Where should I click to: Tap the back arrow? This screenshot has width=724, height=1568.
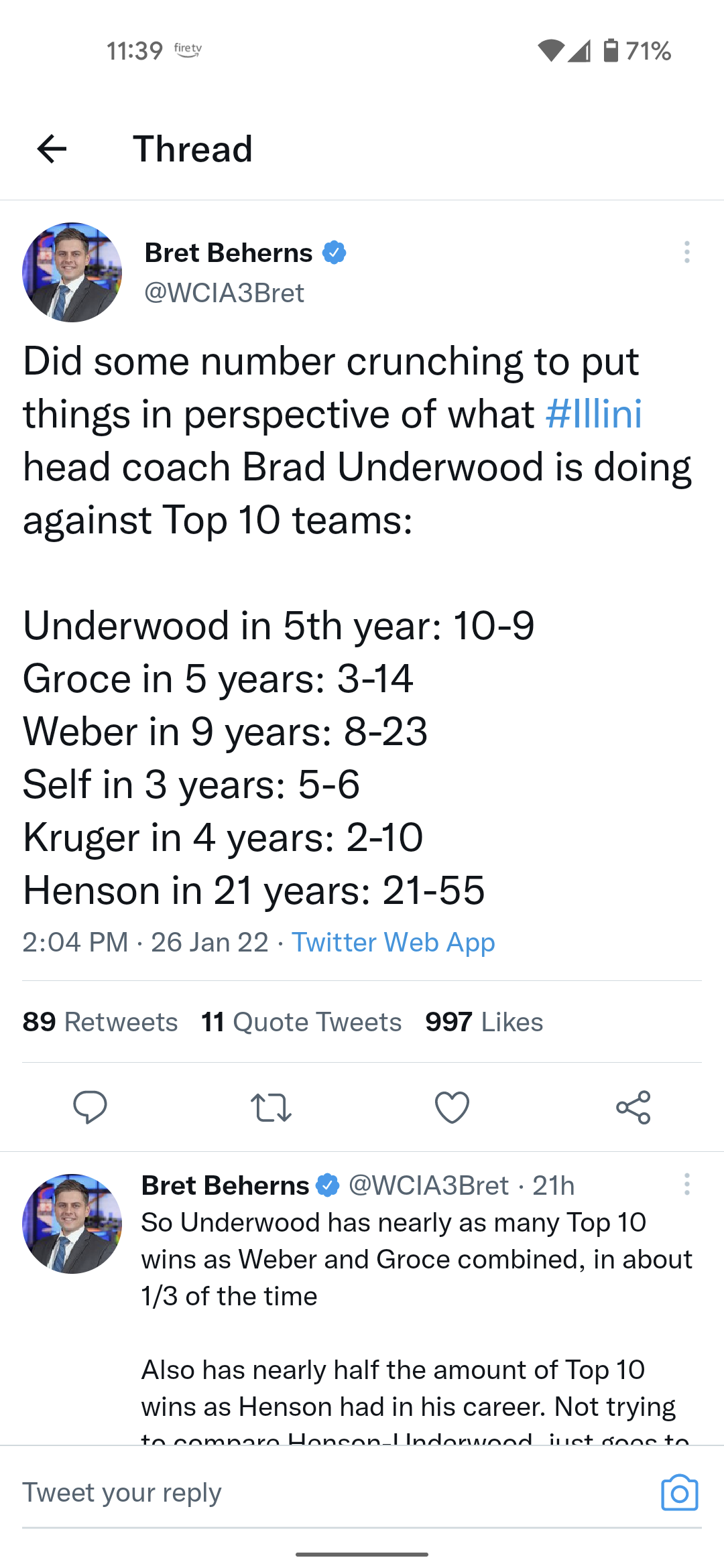click(x=52, y=149)
